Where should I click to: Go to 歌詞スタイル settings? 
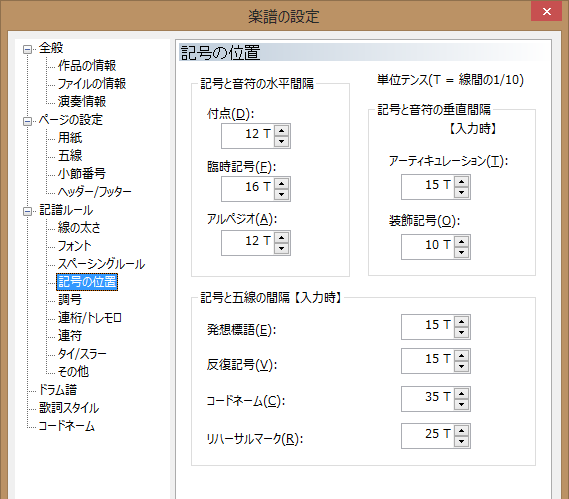tap(69, 408)
